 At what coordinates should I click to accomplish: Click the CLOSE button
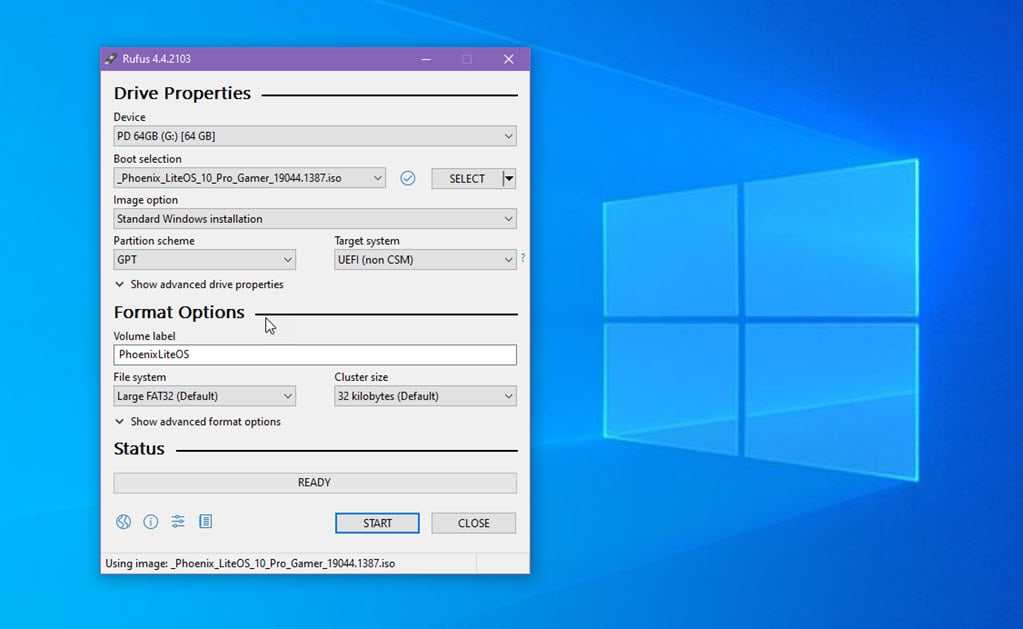(x=474, y=523)
